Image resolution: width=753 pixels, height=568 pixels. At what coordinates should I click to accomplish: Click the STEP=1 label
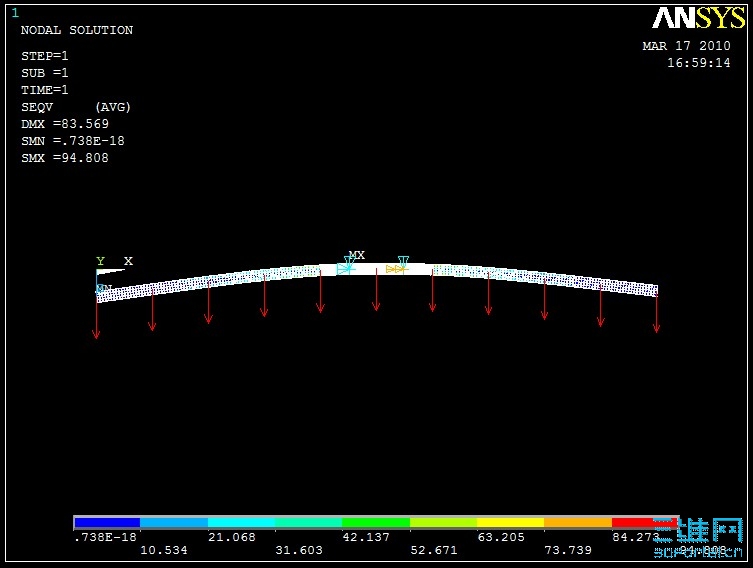[x=45, y=56]
